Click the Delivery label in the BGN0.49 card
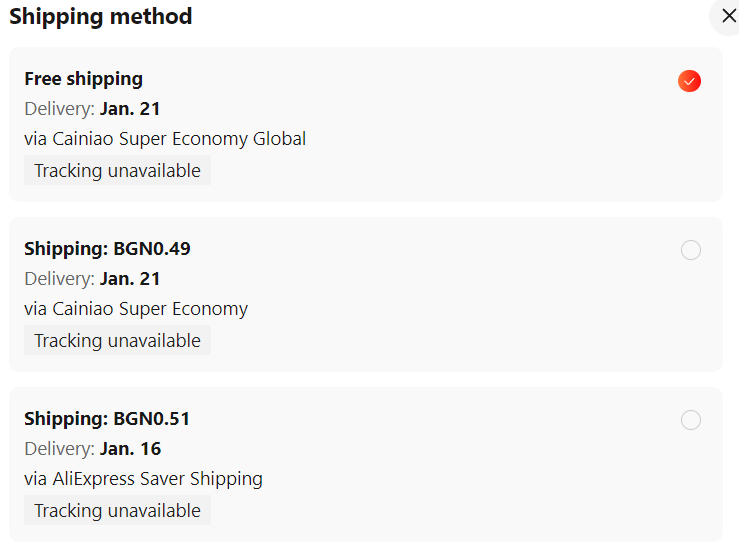739x555 pixels. tap(60, 279)
